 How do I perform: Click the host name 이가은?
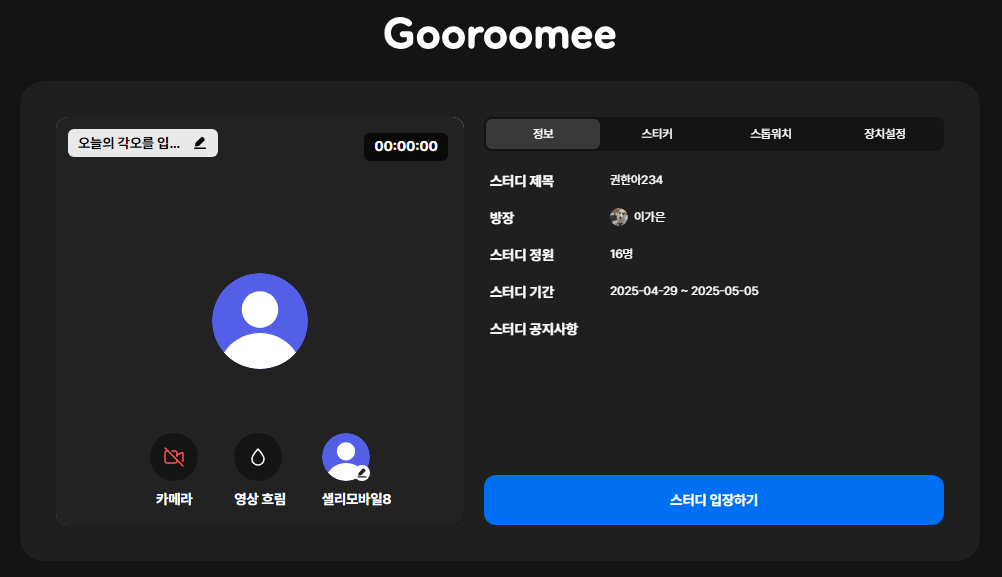(649, 217)
